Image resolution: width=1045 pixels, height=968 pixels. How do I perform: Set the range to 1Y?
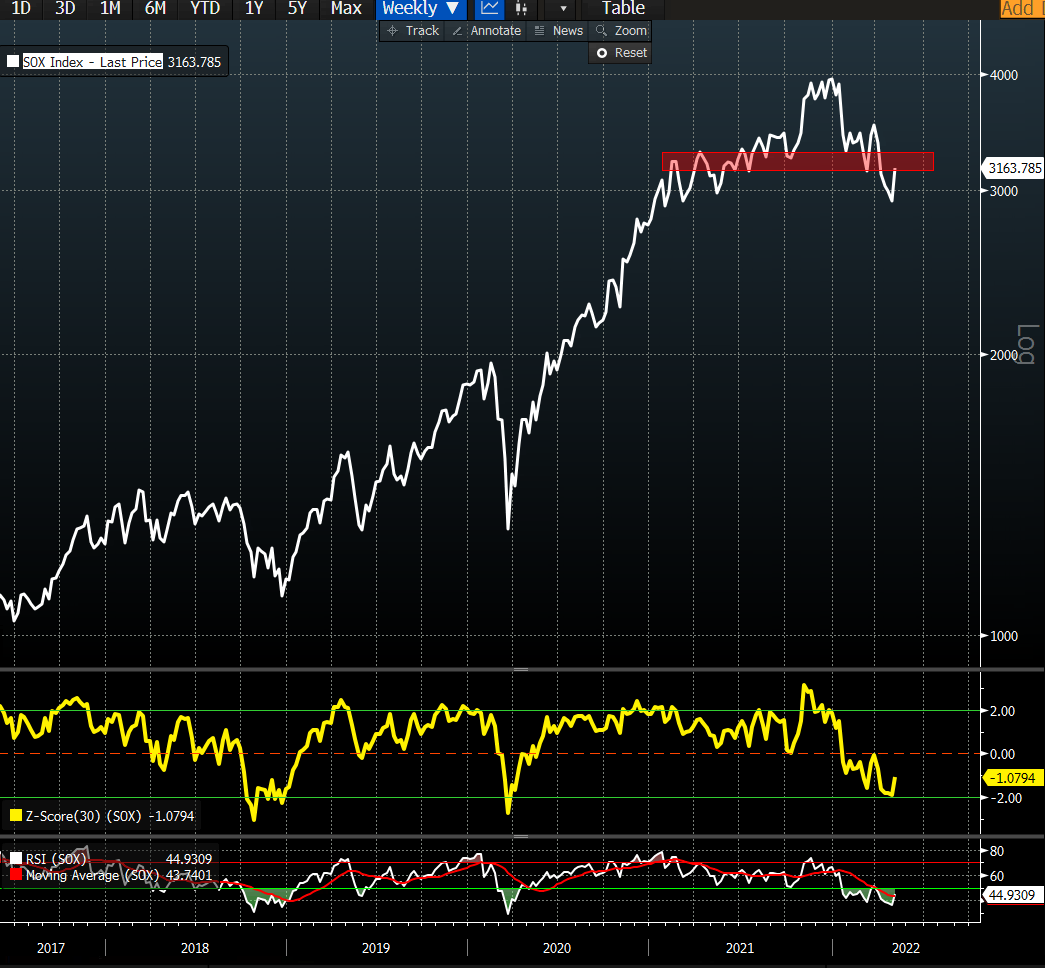254,9
